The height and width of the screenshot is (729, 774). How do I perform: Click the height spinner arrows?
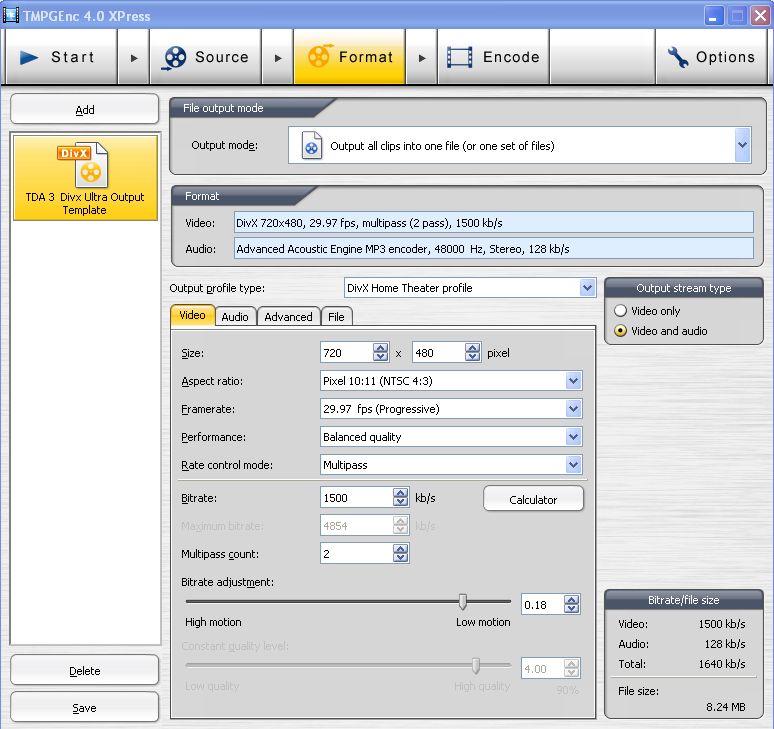tap(472, 352)
